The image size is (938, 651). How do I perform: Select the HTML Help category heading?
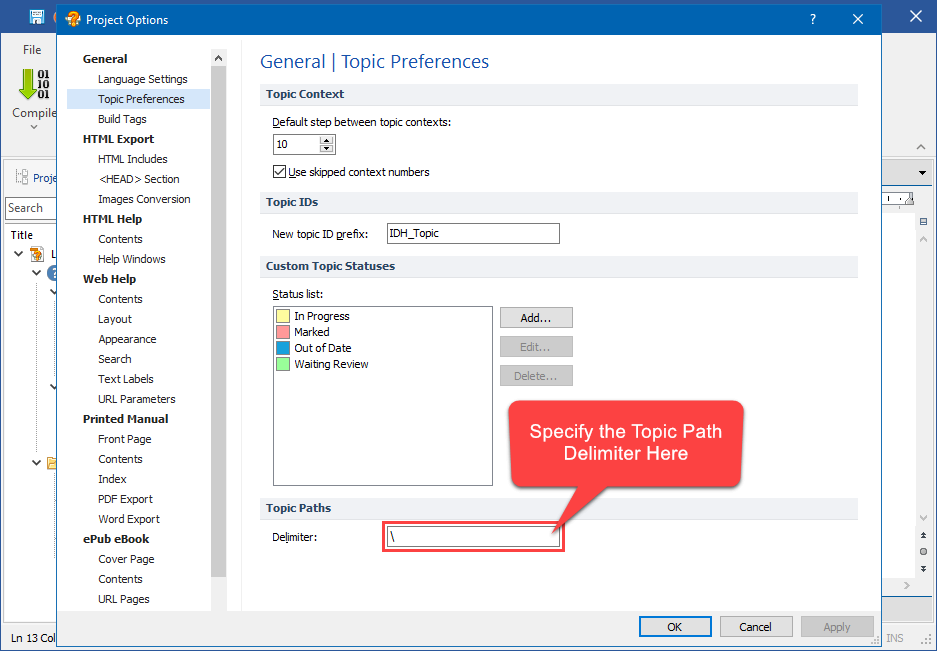click(x=112, y=219)
